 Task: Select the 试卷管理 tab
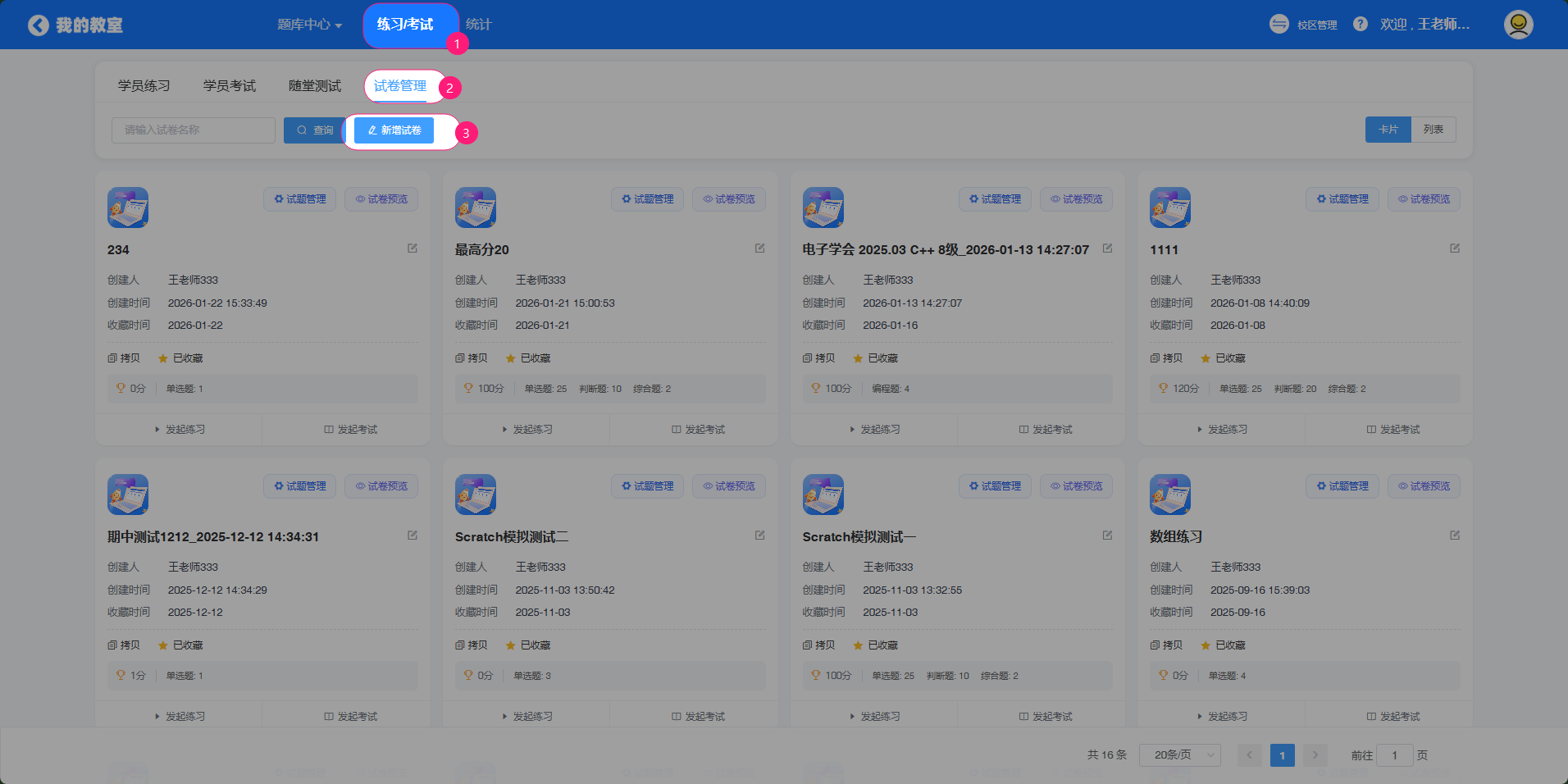click(x=400, y=86)
